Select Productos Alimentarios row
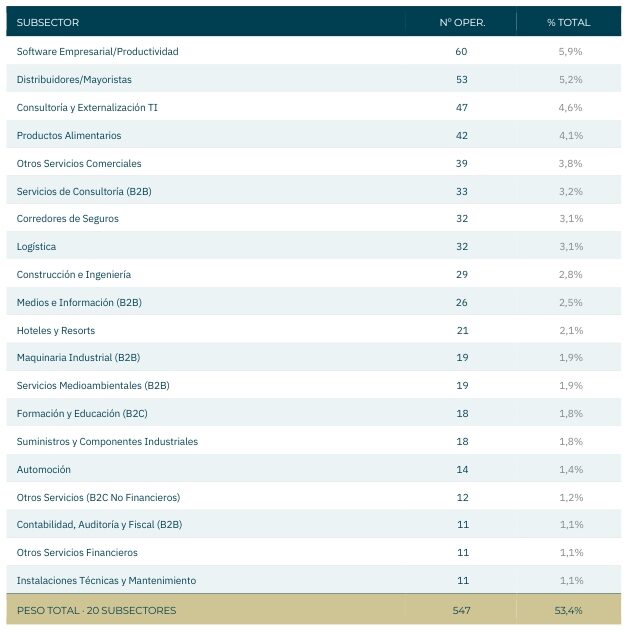 click(x=313, y=135)
